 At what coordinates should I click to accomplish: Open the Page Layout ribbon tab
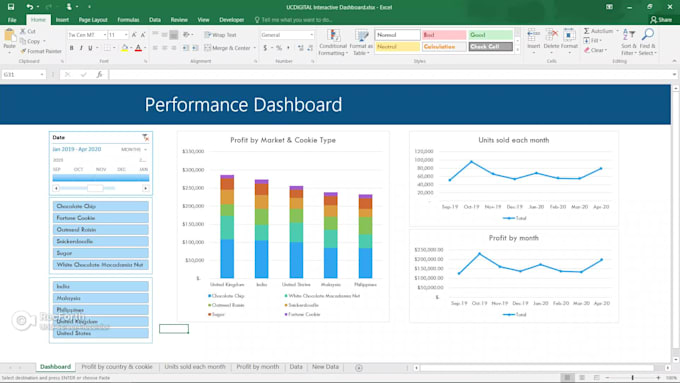[x=93, y=20]
